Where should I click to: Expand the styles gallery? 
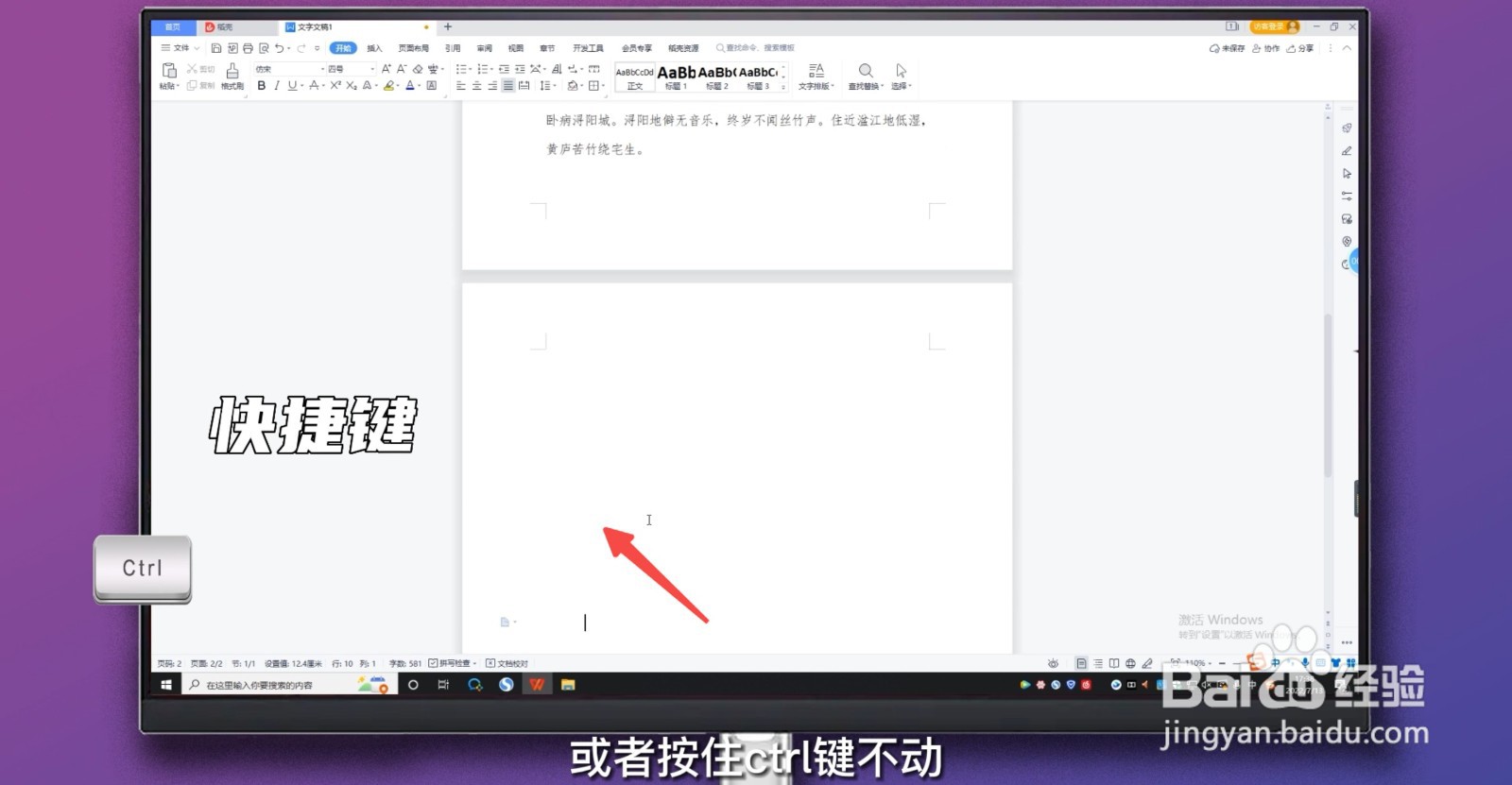click(x=783, y=87)
